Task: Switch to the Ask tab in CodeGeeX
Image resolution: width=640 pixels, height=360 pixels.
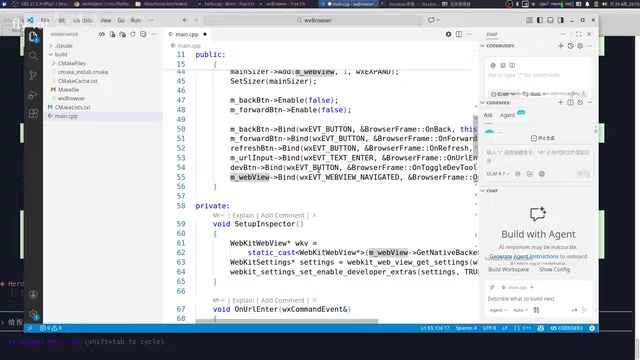Action: pos(488,115)
